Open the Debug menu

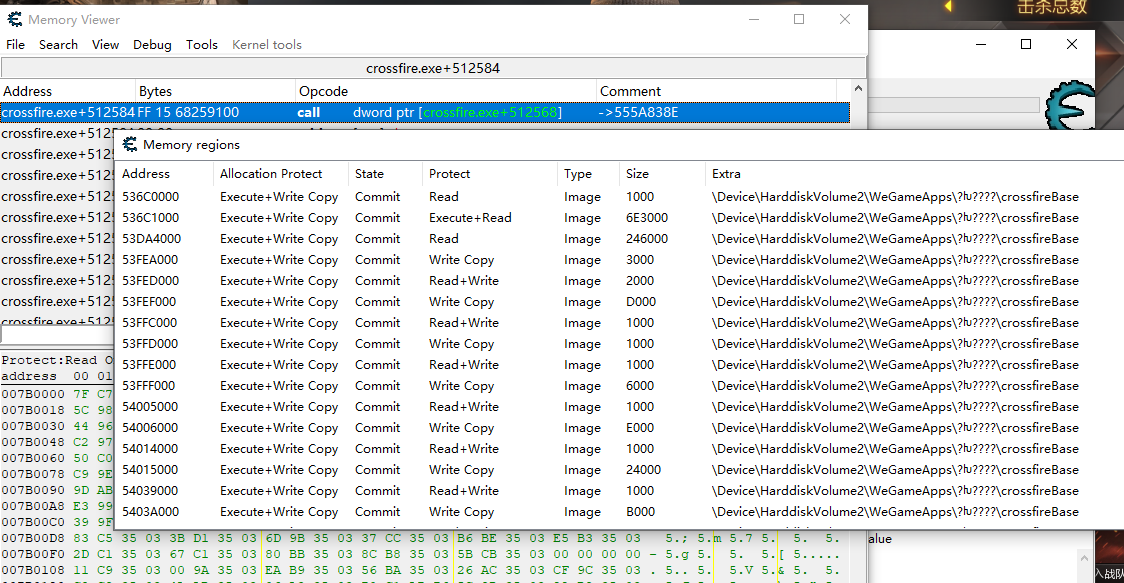(152, 44)
